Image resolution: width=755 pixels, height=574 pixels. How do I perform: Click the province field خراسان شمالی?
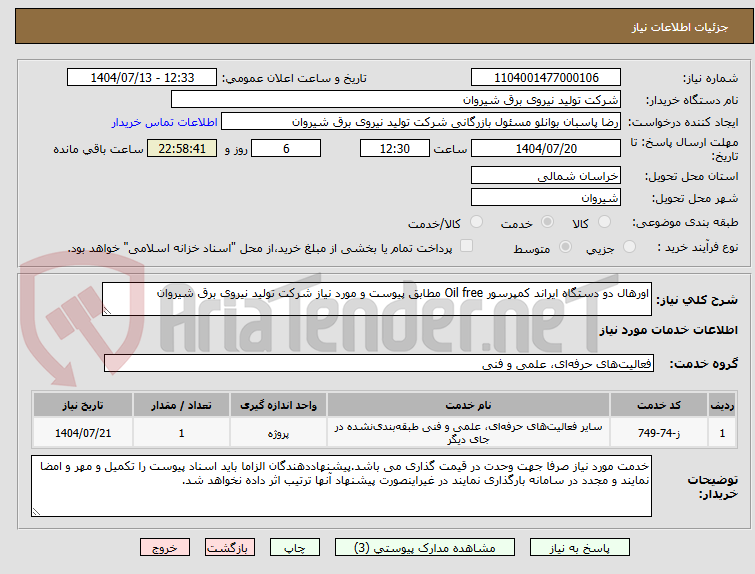tap(546, 175)
